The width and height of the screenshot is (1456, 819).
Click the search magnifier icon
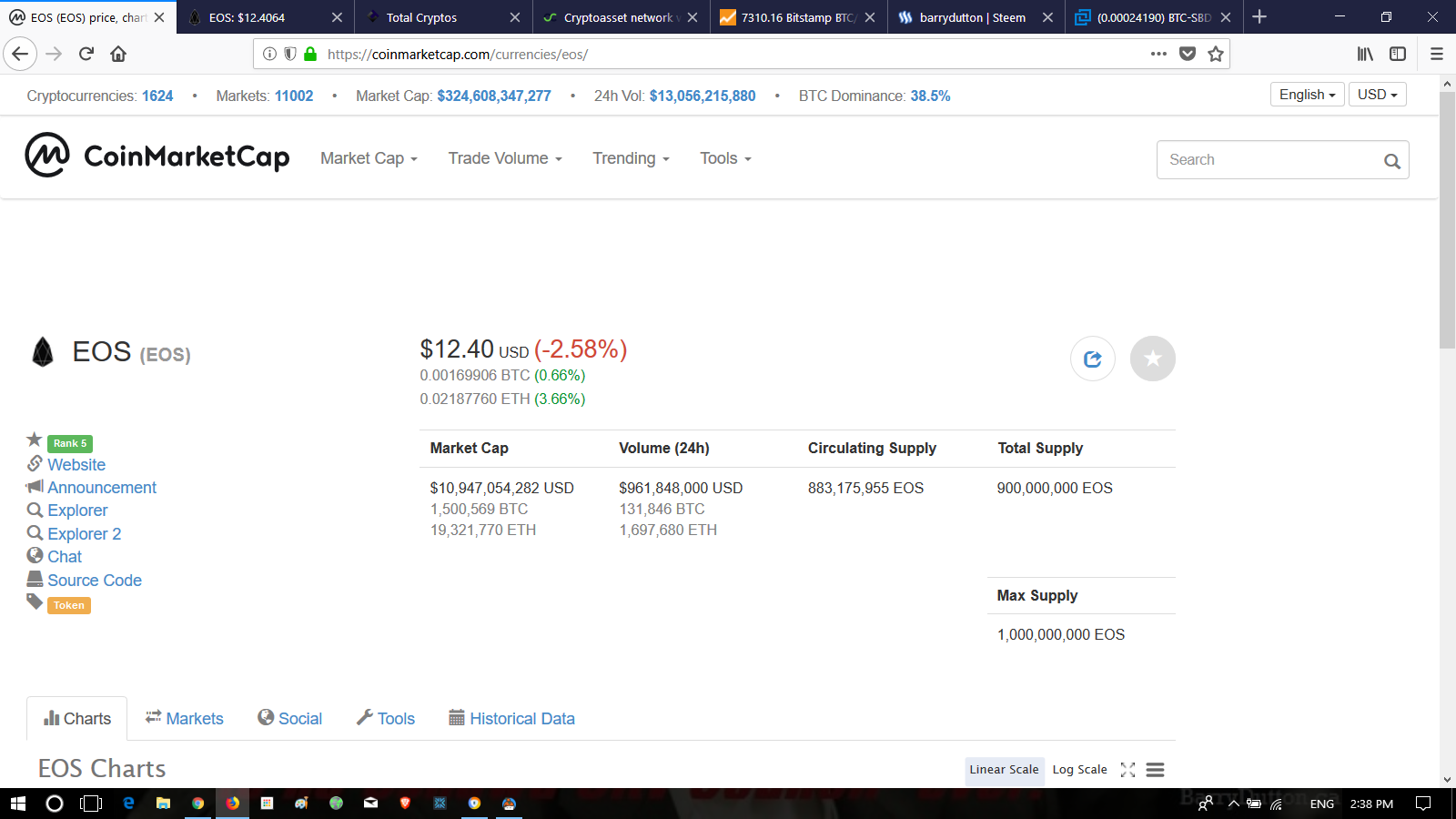click(x=1391, y=161)
